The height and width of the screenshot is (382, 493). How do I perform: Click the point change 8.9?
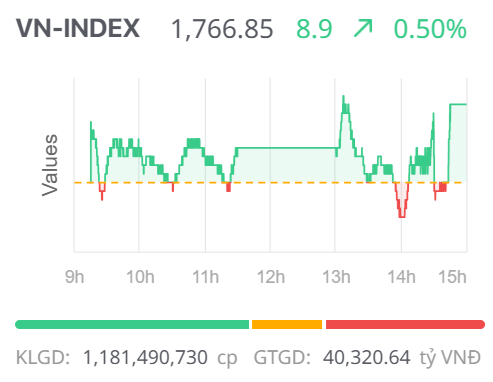(x=314, y=29)
